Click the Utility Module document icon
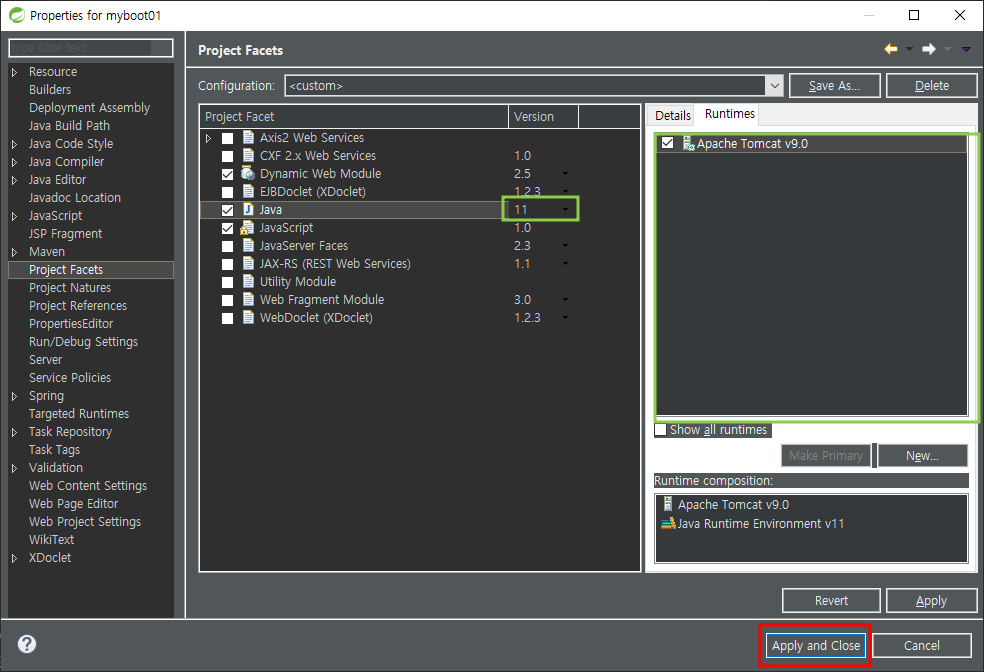This screenshot has width=984, height=672. pos(248,282)
